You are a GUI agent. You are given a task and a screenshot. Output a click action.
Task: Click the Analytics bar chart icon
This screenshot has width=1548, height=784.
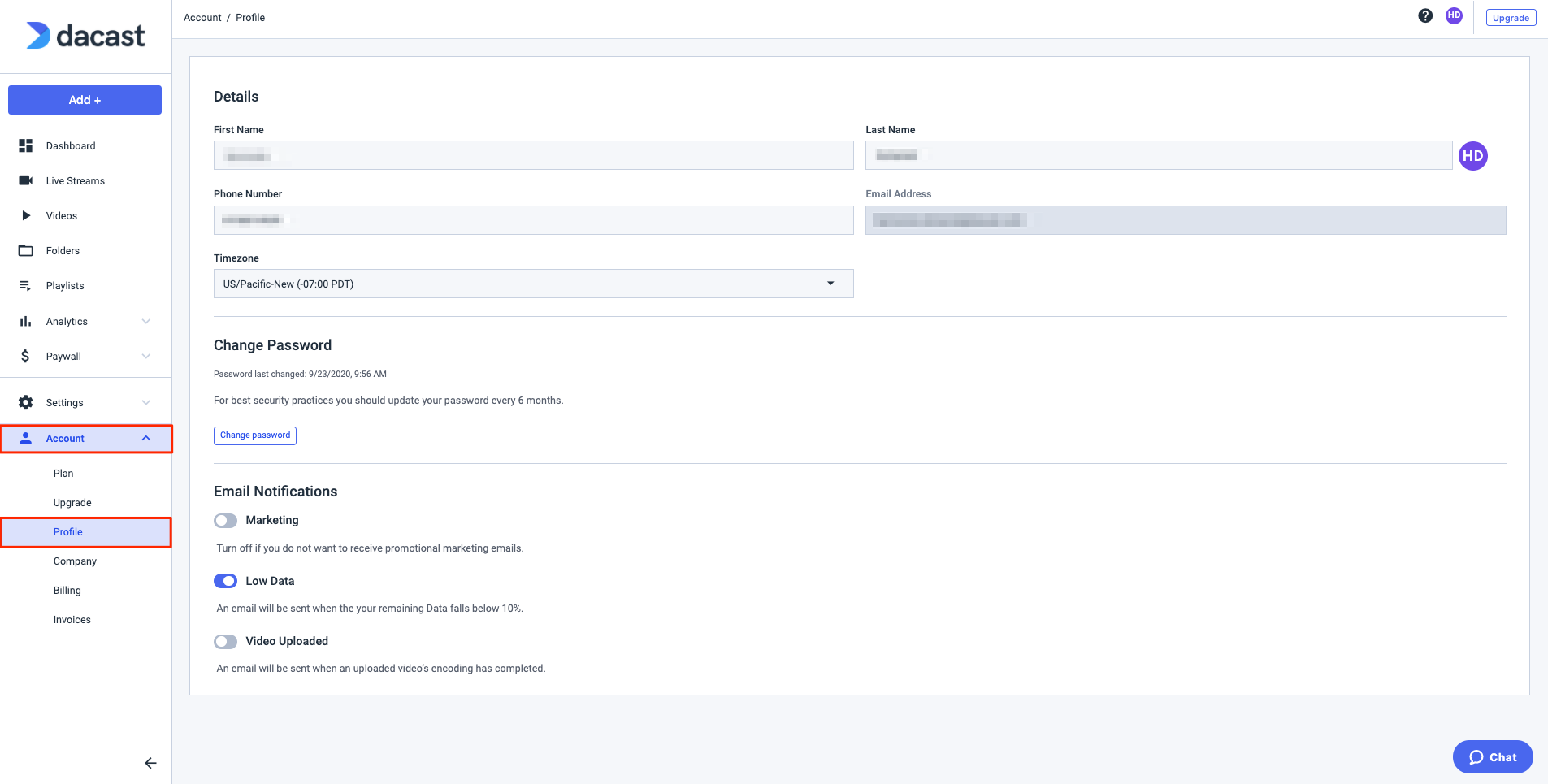(25, 321)
